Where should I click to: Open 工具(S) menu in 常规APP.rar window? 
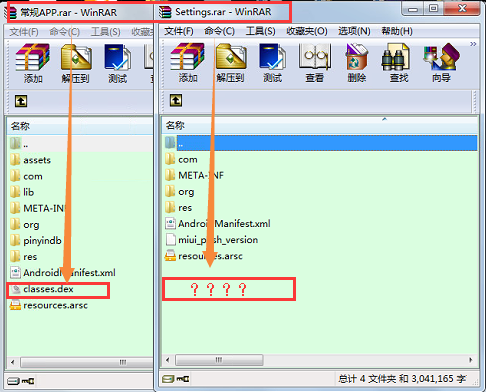(x=105, y=32)
